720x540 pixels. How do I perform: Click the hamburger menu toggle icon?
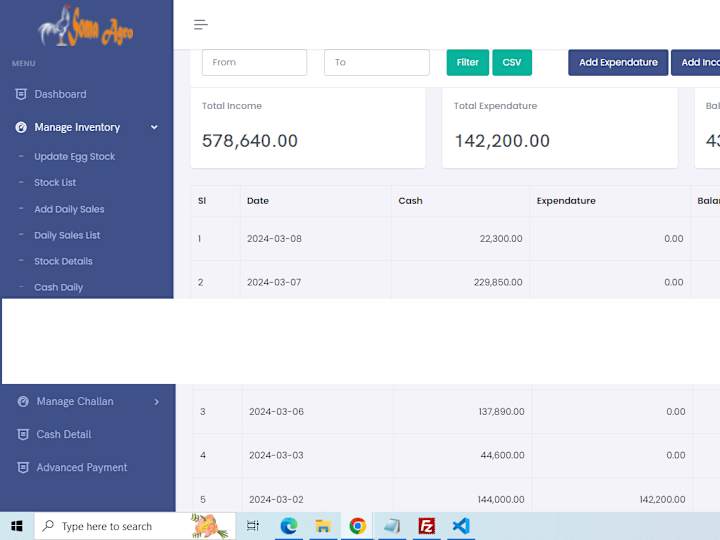click(201, 25)
